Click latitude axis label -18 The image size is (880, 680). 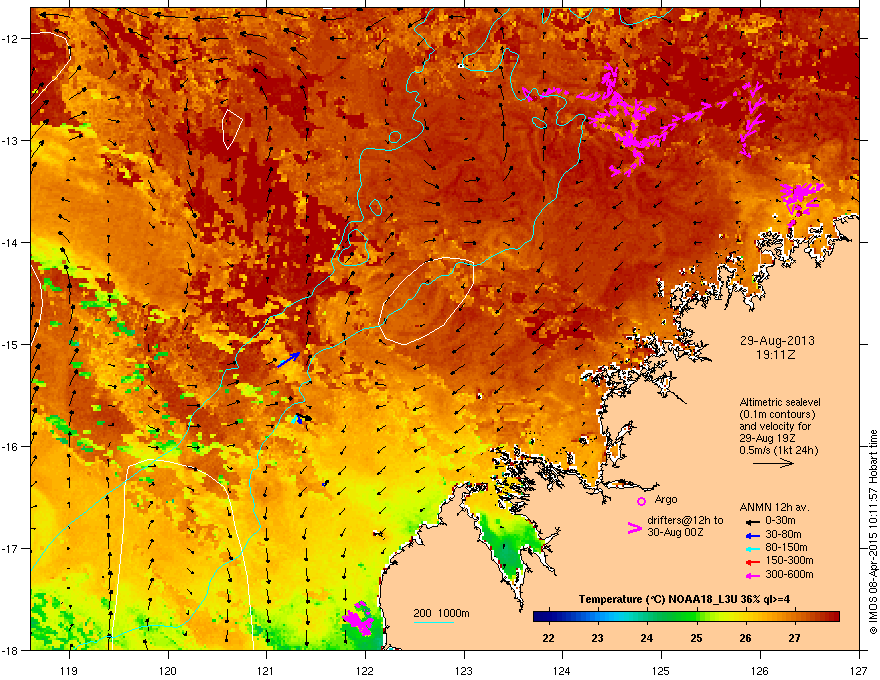click(x=12, y=650)
